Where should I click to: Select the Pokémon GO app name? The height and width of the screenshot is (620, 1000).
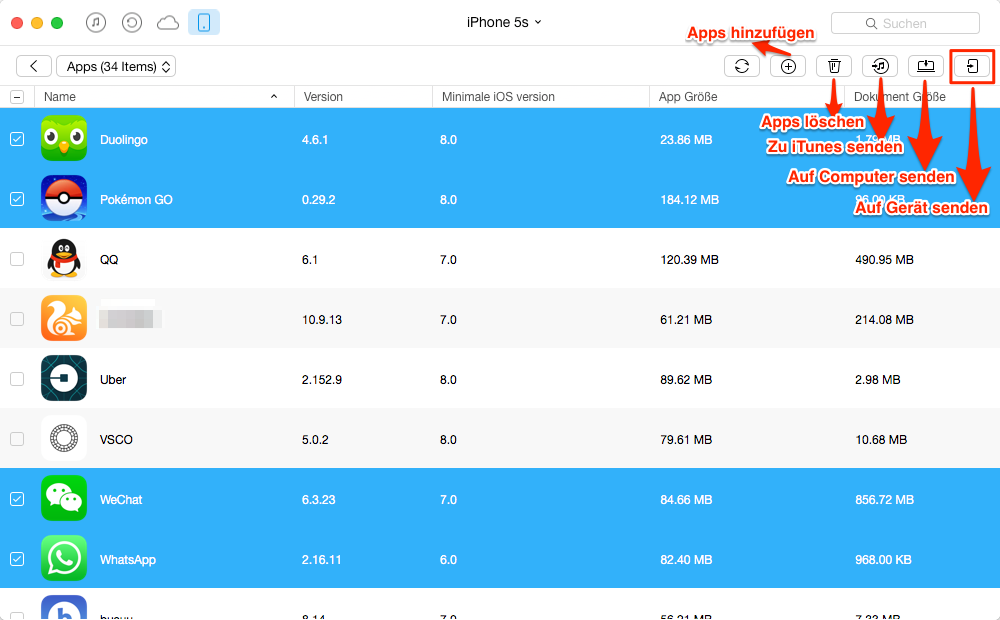coord(136,200)
